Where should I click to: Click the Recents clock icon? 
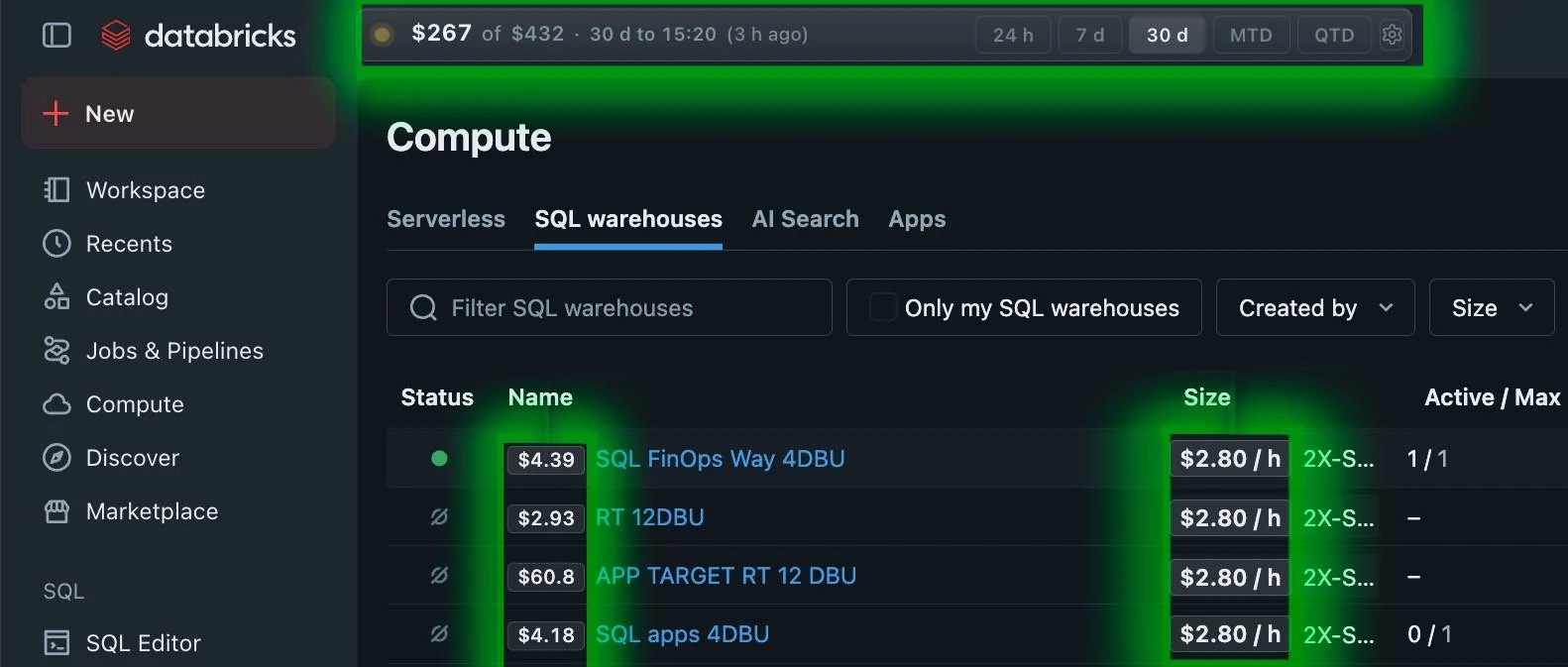[x=56, y=244]
